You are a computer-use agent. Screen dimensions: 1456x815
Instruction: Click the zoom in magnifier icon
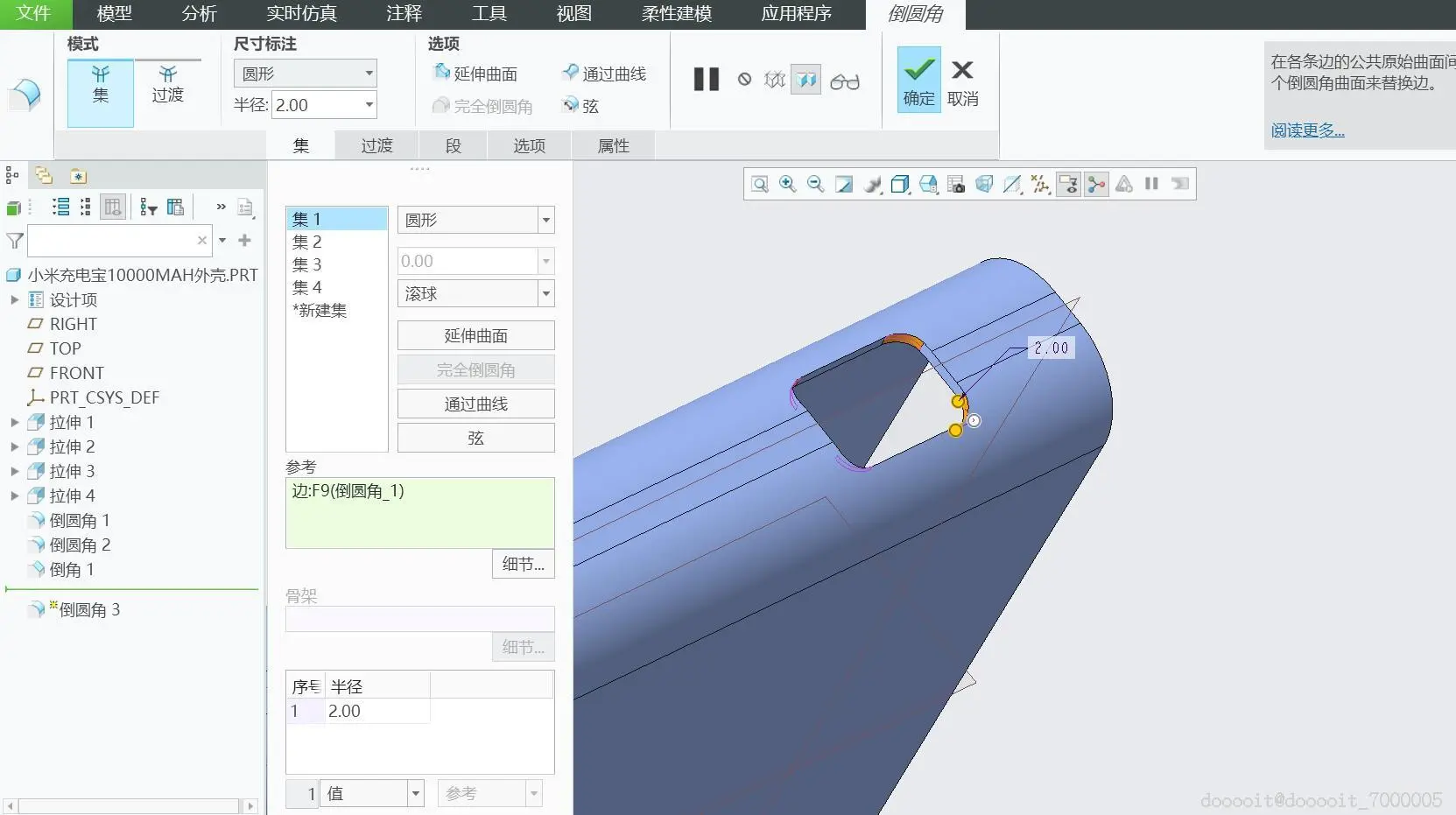787,184
